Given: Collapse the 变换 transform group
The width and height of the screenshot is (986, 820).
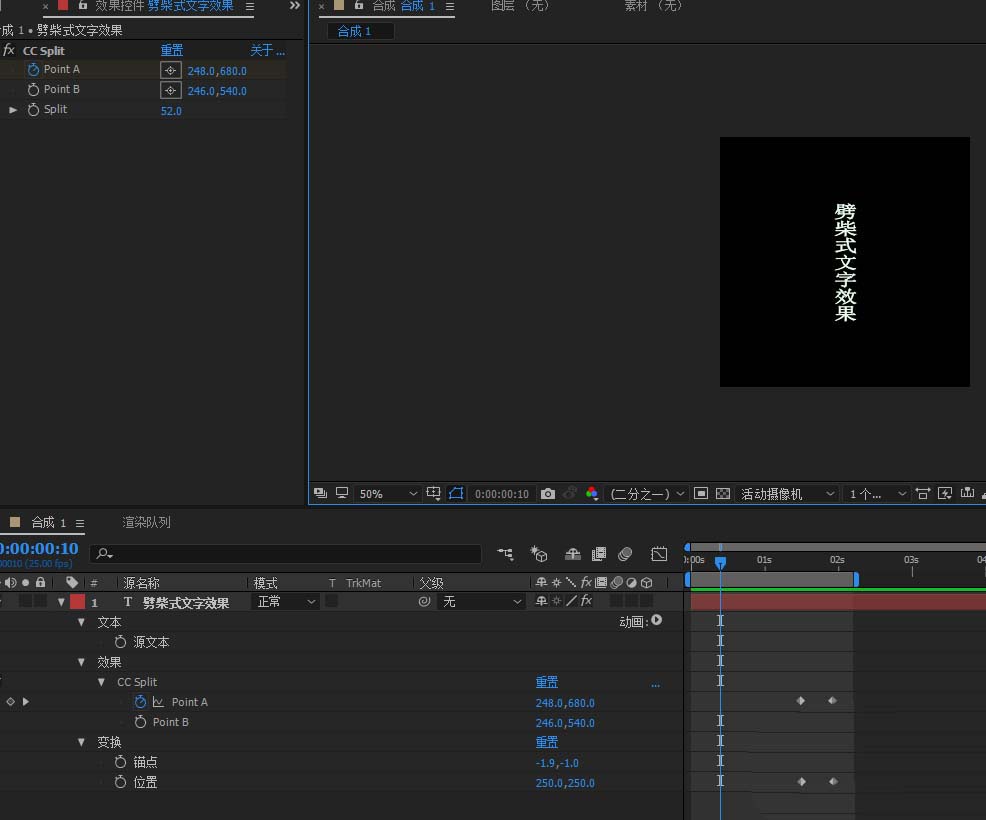Looking at the screenshot, I should tap(82, 742).
